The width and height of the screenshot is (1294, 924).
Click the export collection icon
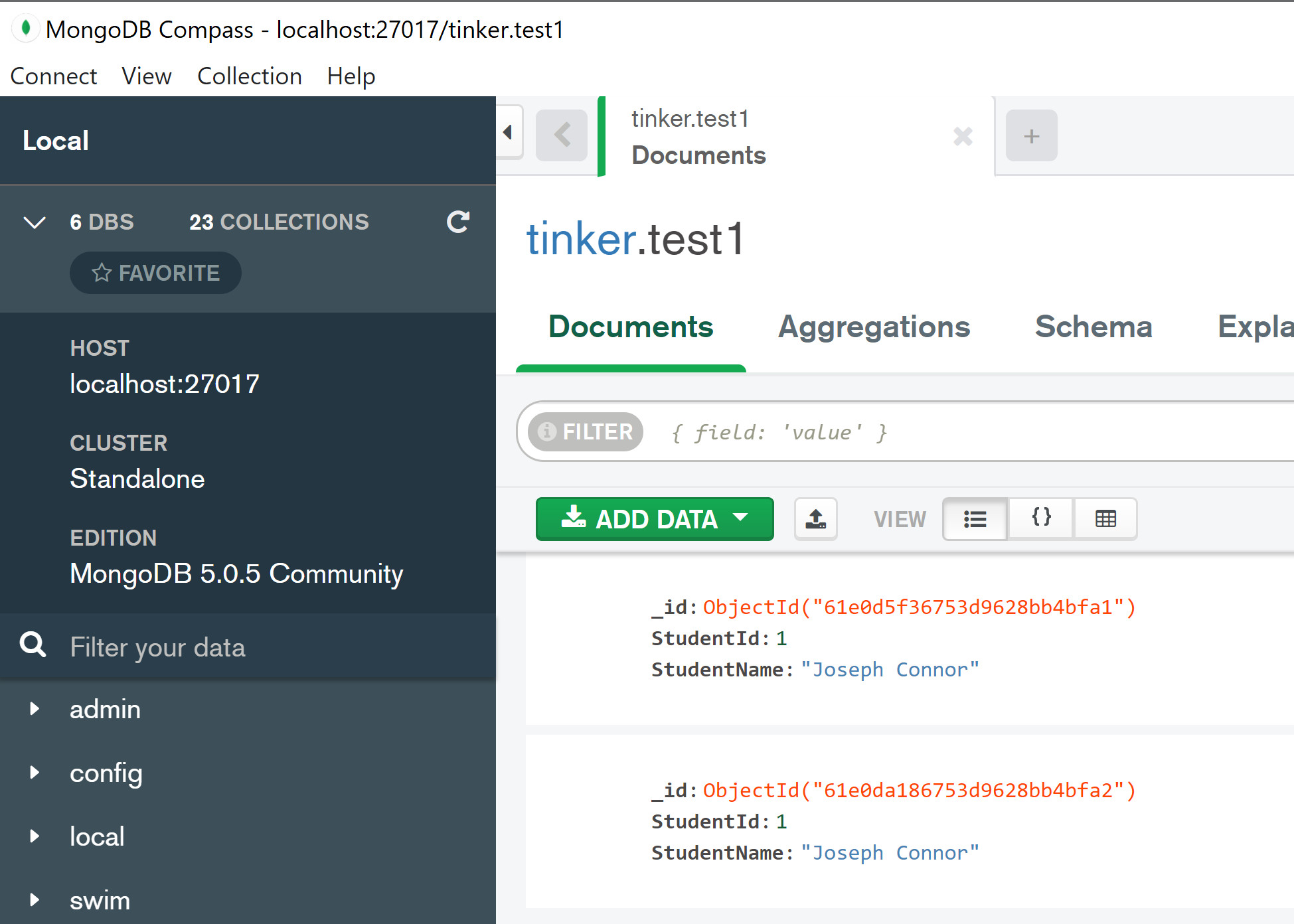pyautogui.click(x=815, y=518)
